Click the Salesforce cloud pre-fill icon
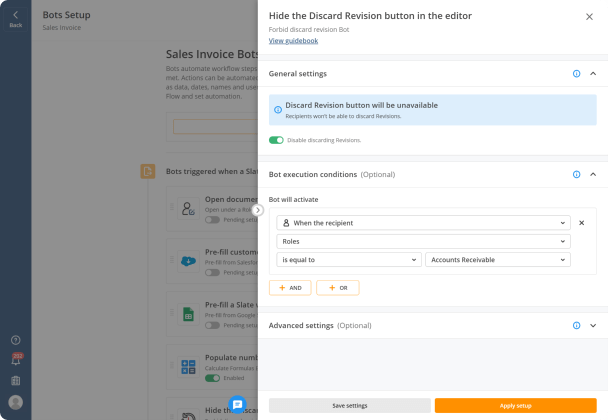This screenshot has height=420, width=608. coord(188,261)
